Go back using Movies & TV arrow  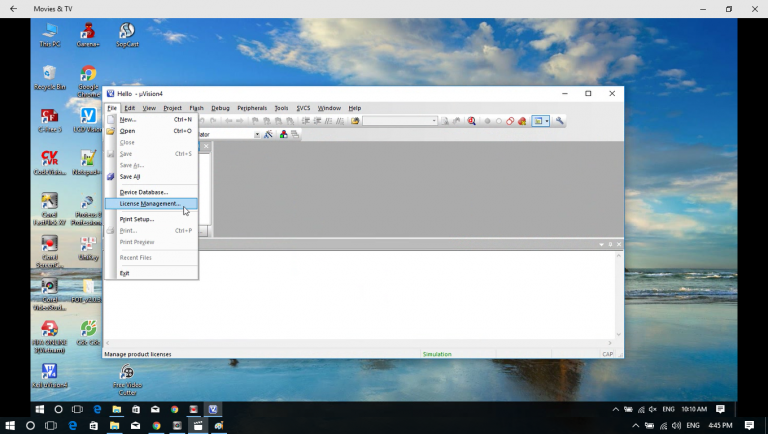(x=12, y=9)
